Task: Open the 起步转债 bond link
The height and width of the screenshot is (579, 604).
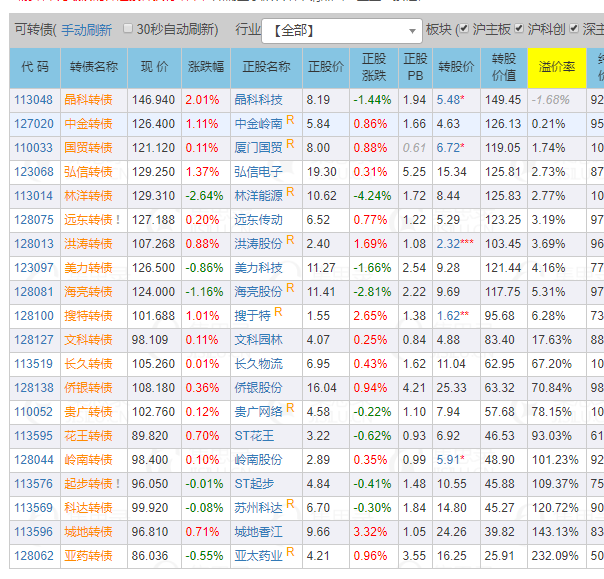Action: (x=88, y=484)
